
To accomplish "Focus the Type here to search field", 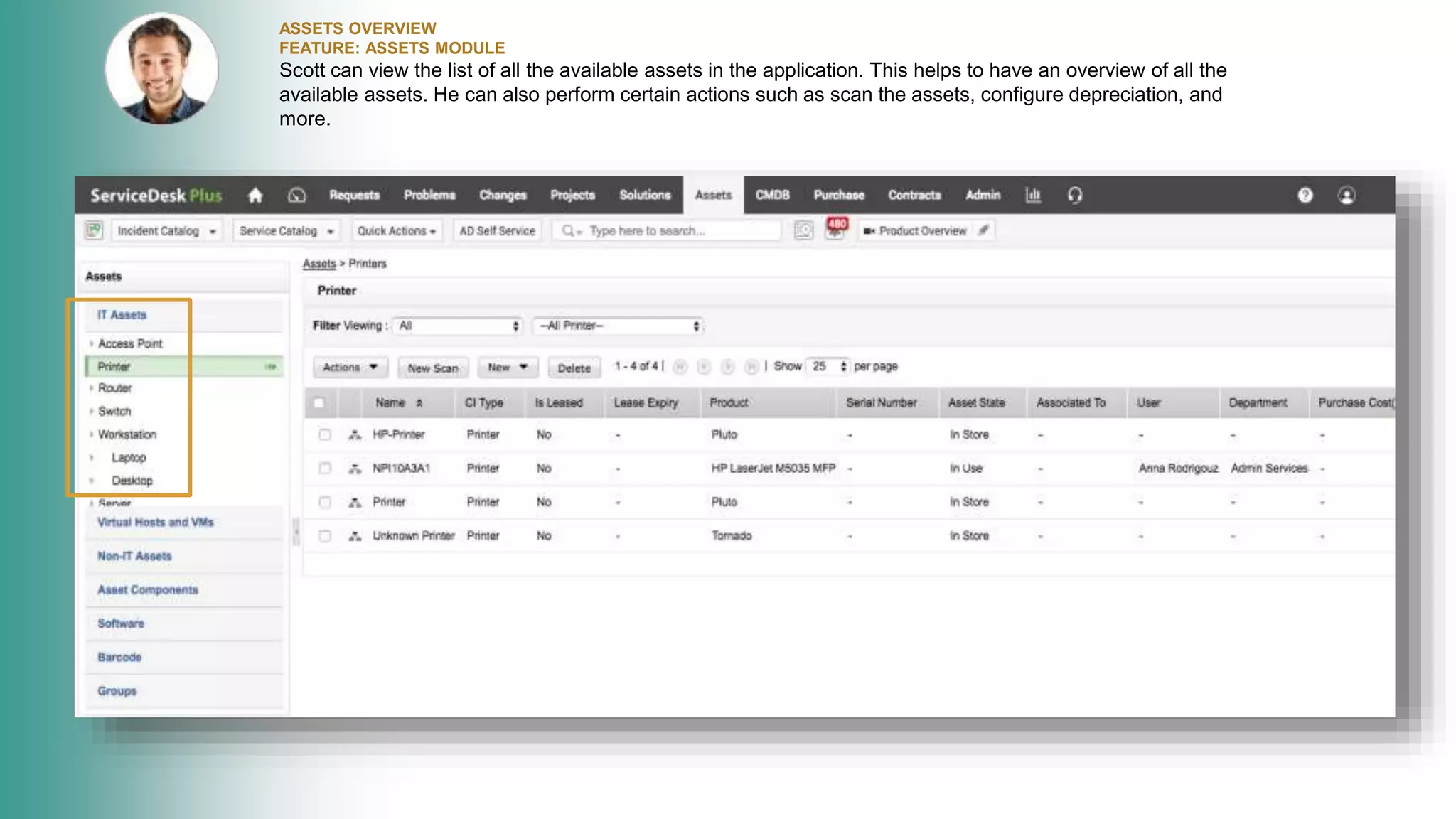I will 666,231.
